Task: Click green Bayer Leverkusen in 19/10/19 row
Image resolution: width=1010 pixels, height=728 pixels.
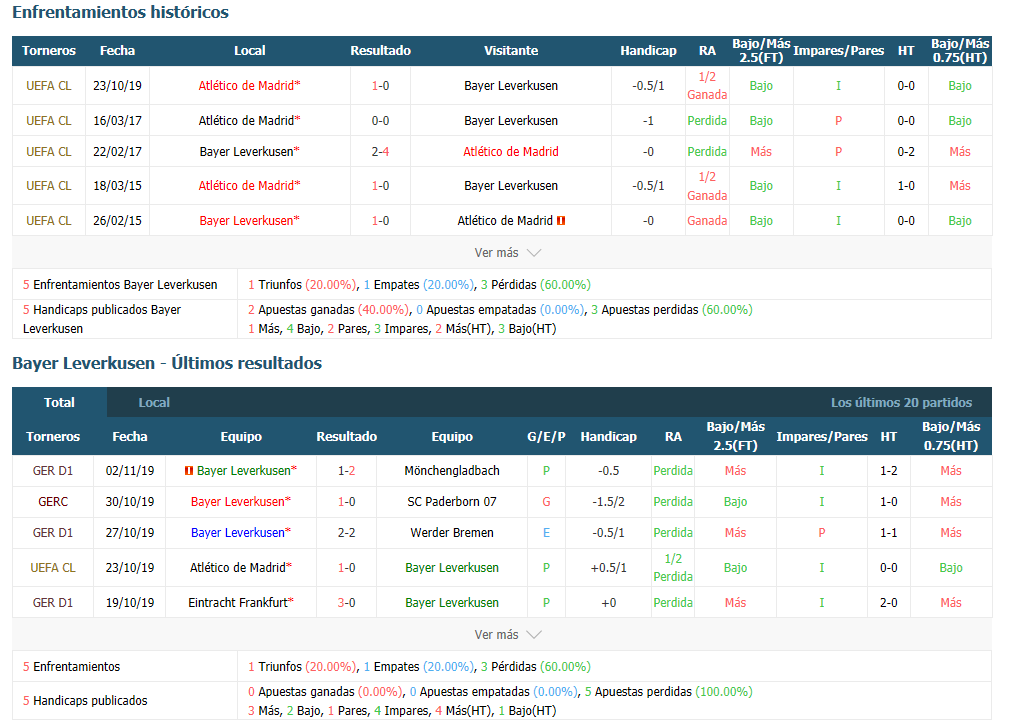Action: (x=452, y=602)
